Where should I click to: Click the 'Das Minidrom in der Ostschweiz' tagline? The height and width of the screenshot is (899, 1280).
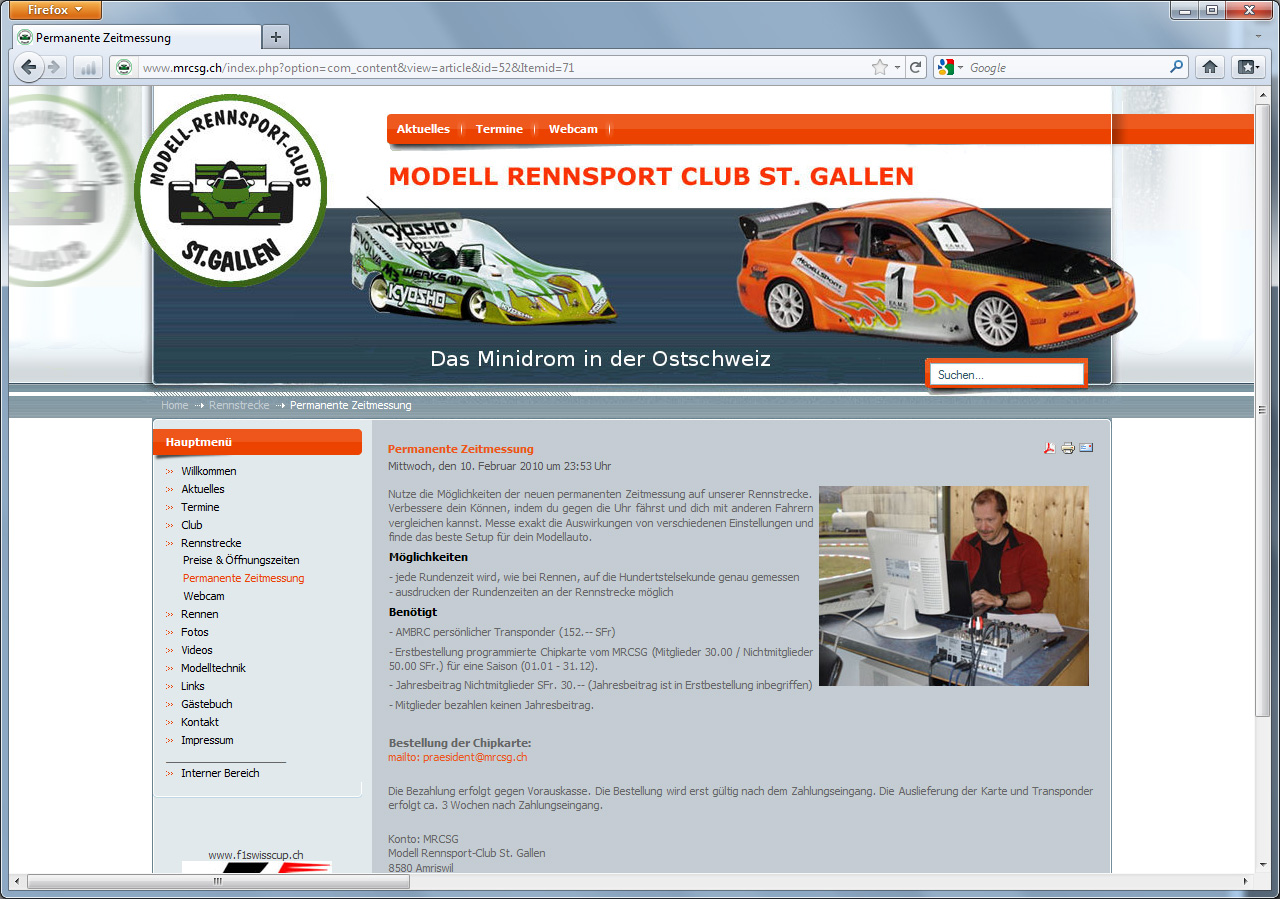tap(600, 358)
